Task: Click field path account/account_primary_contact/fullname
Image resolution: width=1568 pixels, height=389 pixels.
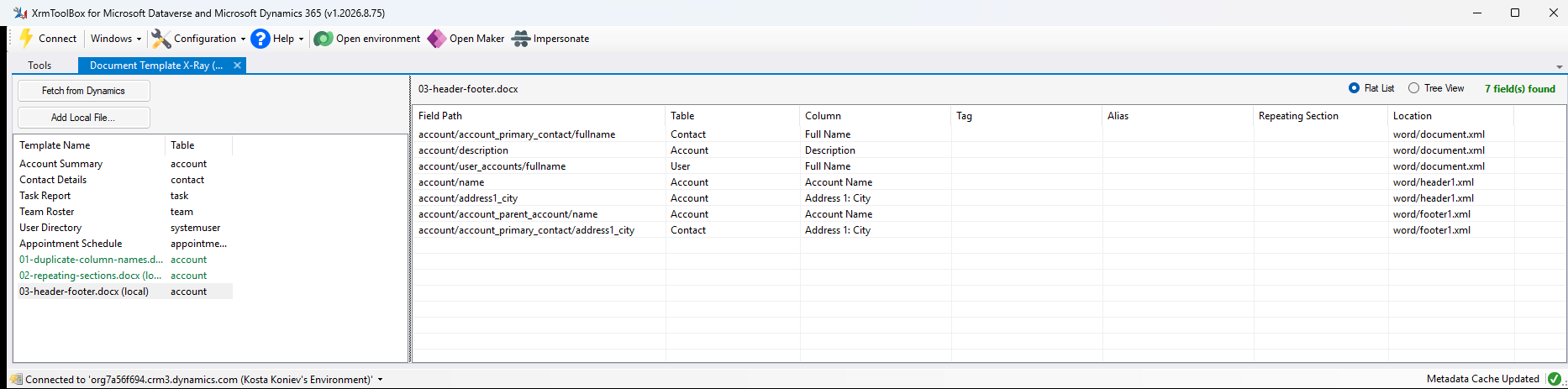Action: [517, 134]
